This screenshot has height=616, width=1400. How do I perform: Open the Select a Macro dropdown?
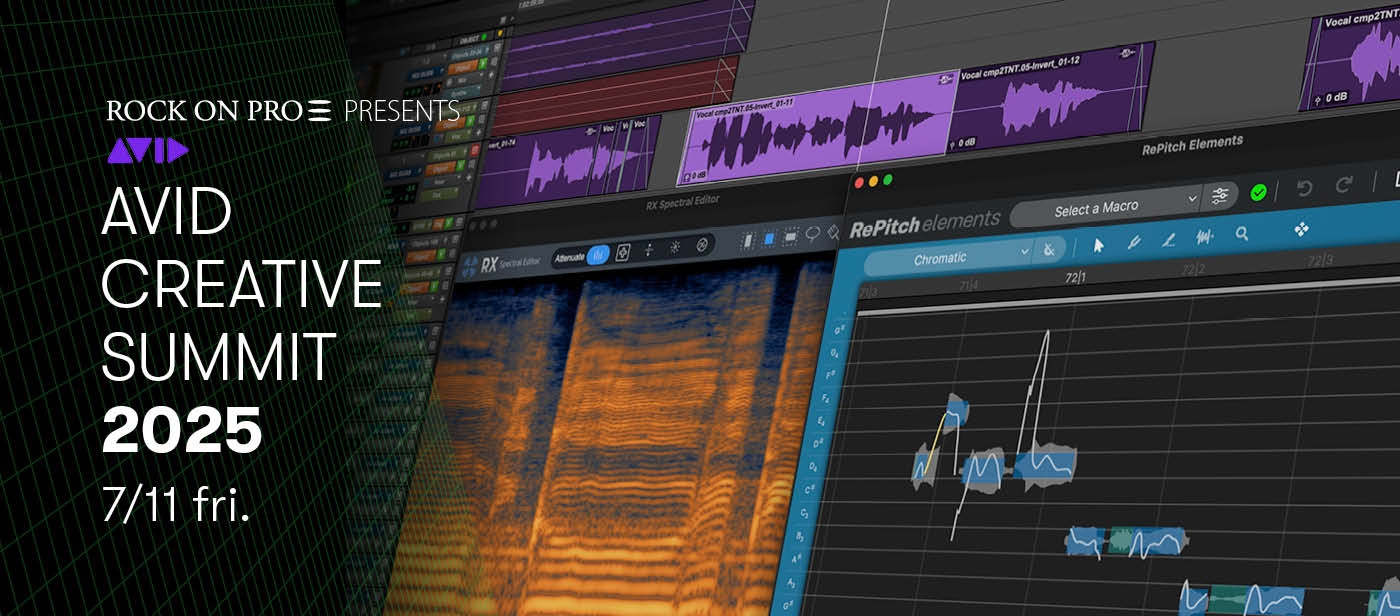tap(1105, 207)
